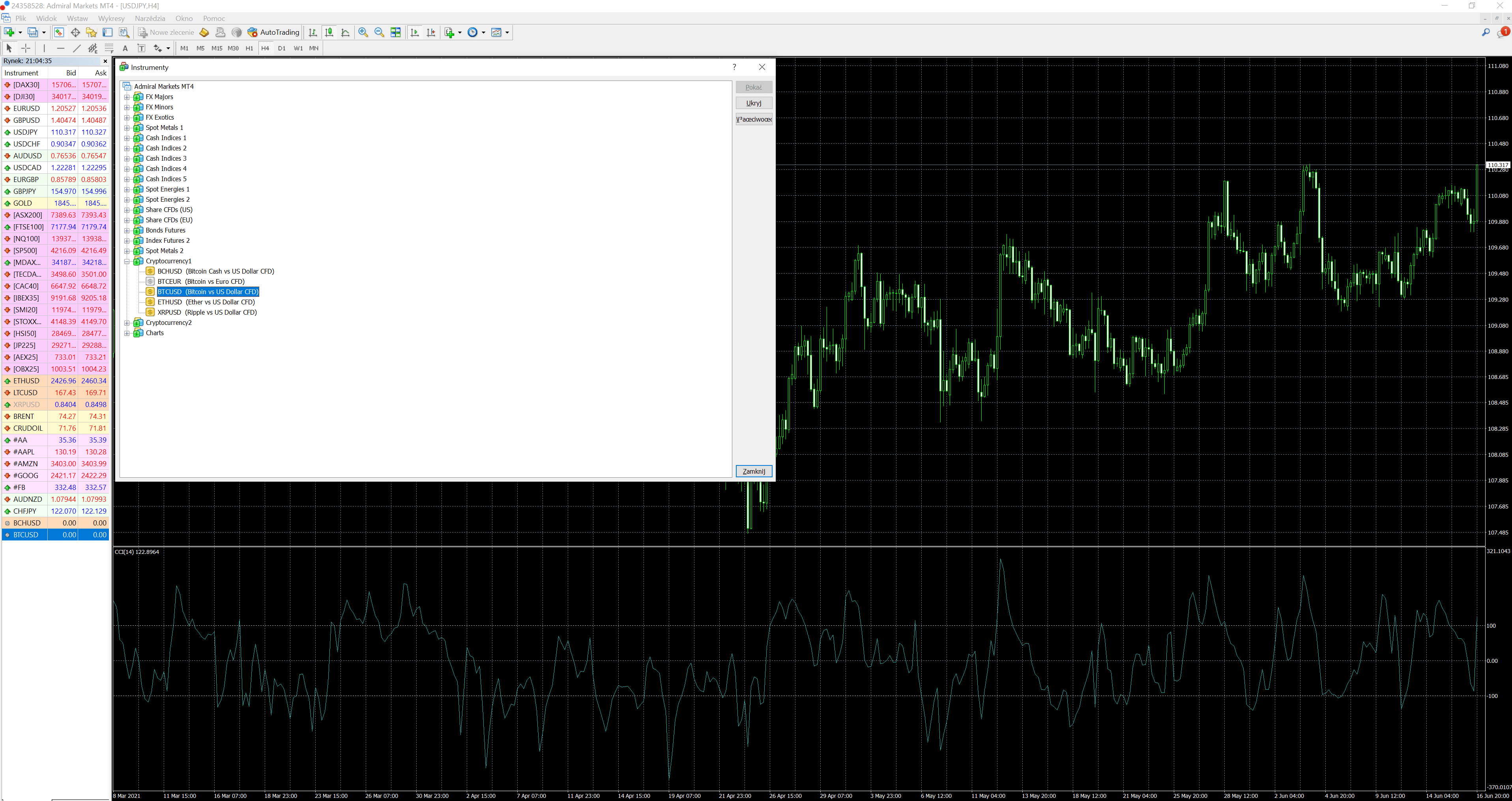Open the Wykresy menu

click(111, 18)
